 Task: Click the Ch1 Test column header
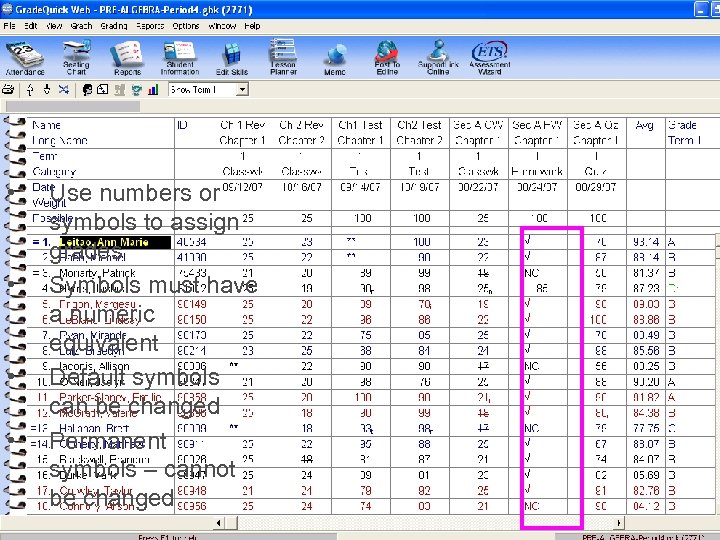coord(360,125)
